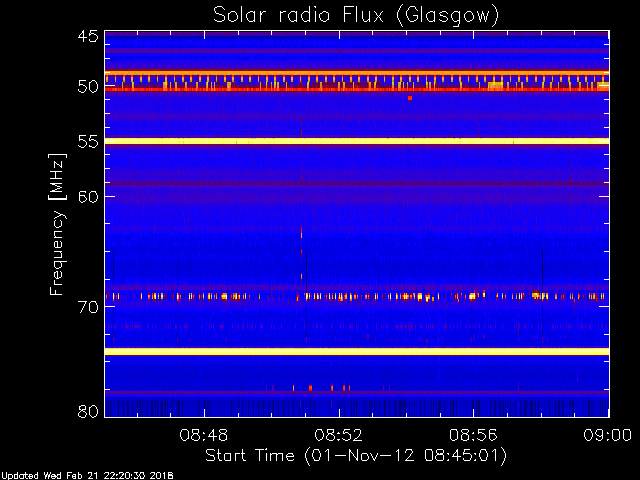Viewport: 640px width, 480px height.
Task: Click the 45 frequency tick label
Action: click(88, 37)
